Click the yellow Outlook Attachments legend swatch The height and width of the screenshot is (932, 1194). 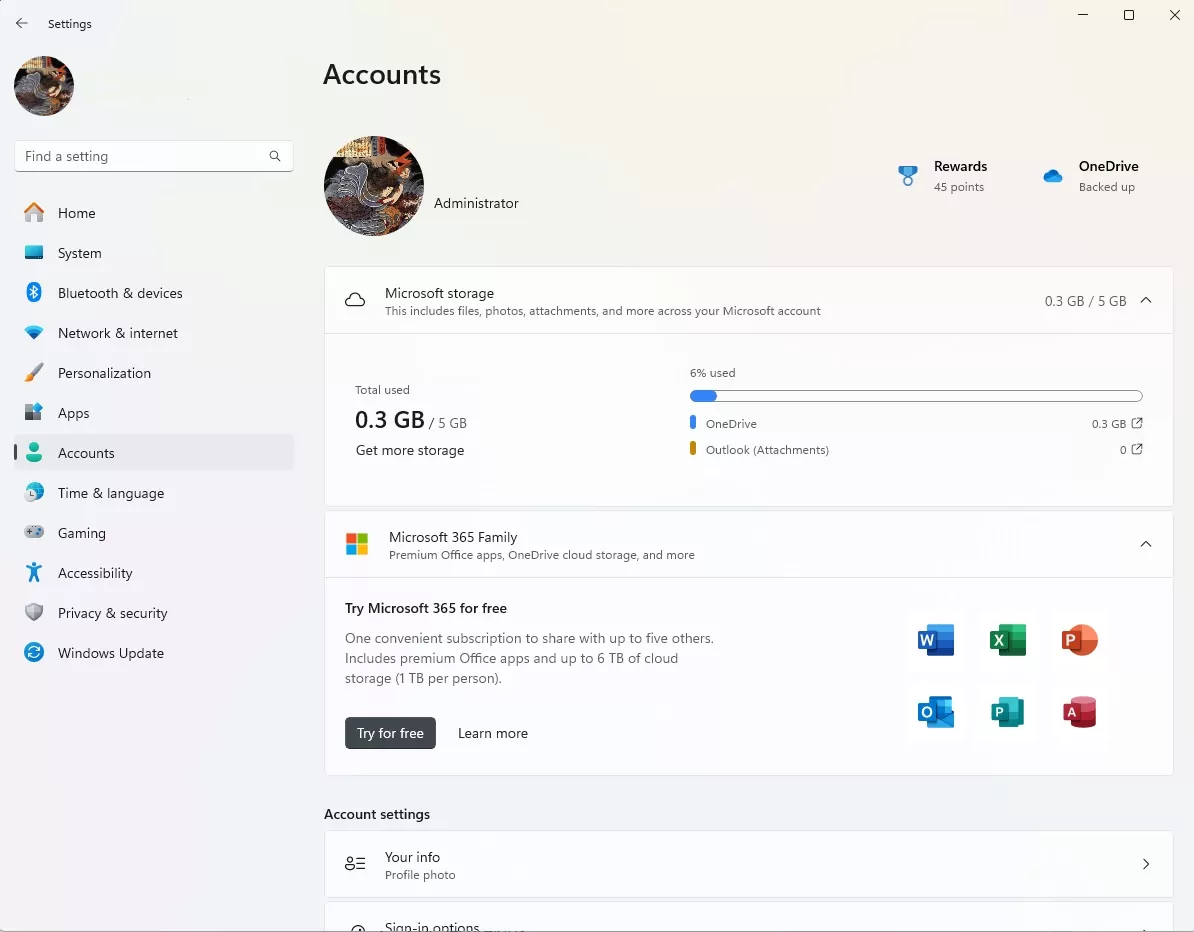[x=693, y=448]
